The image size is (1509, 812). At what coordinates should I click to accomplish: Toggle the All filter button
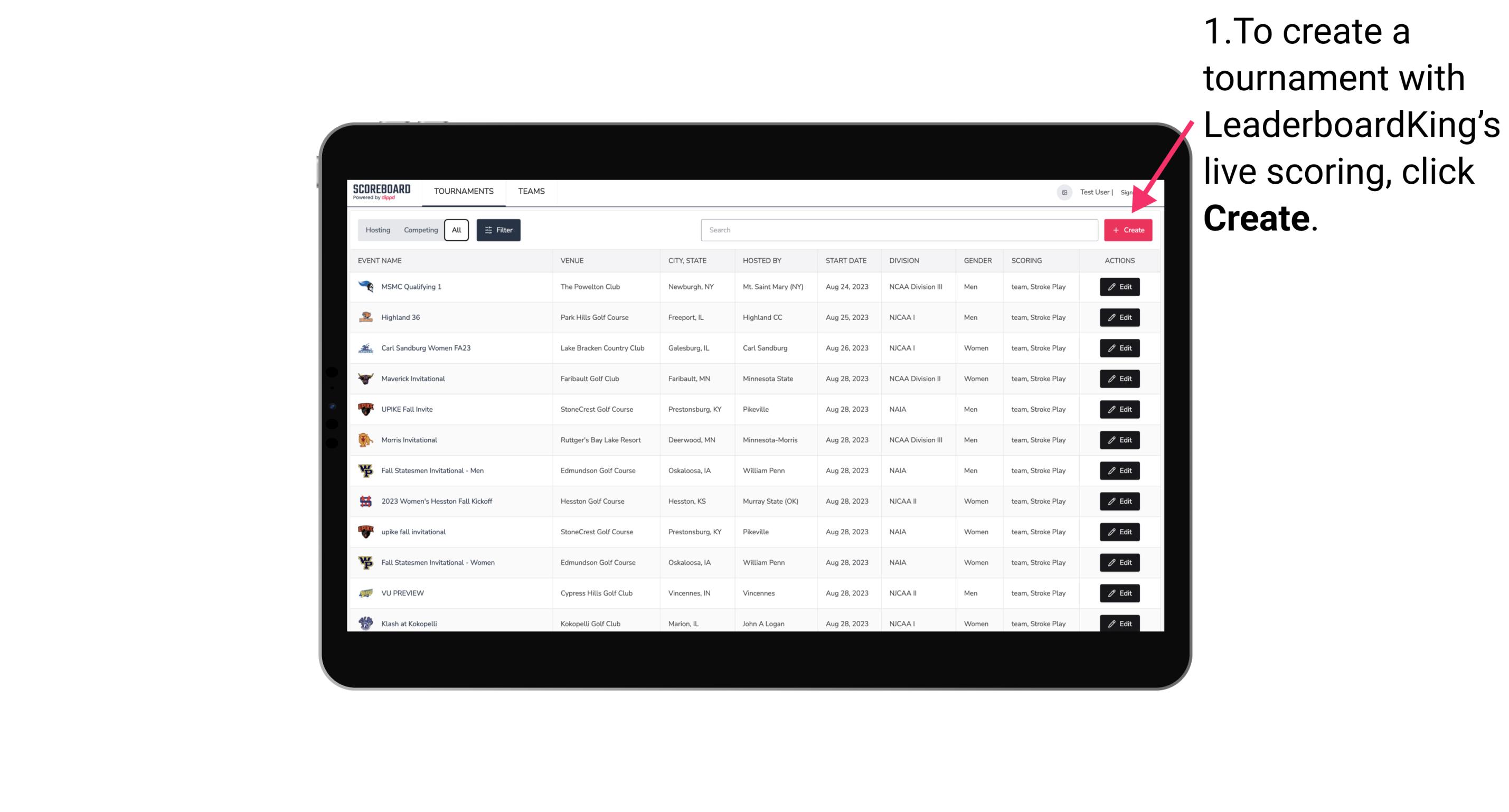tap(457, 230)
